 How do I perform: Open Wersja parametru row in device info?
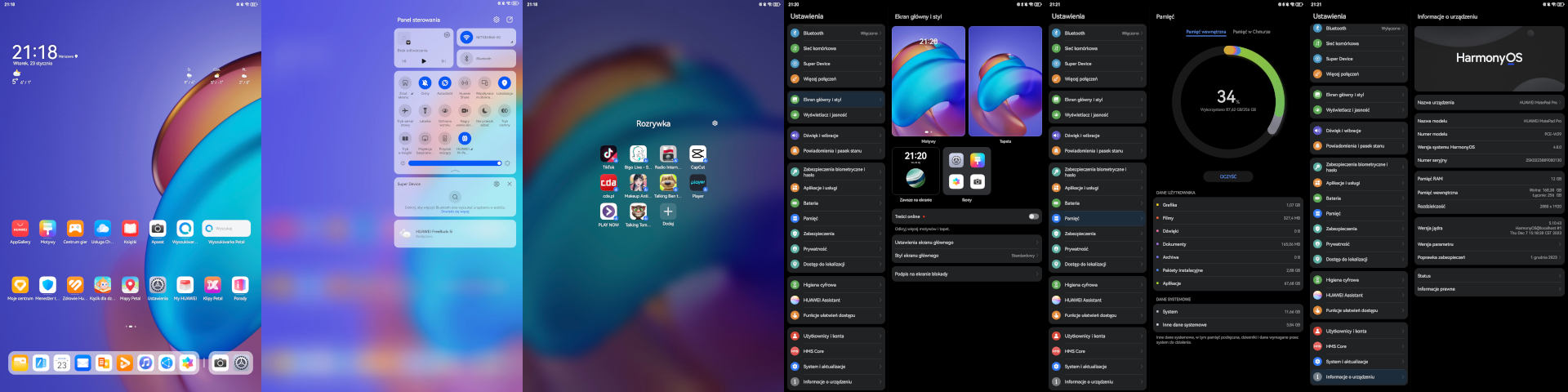tap(1490, 244)
